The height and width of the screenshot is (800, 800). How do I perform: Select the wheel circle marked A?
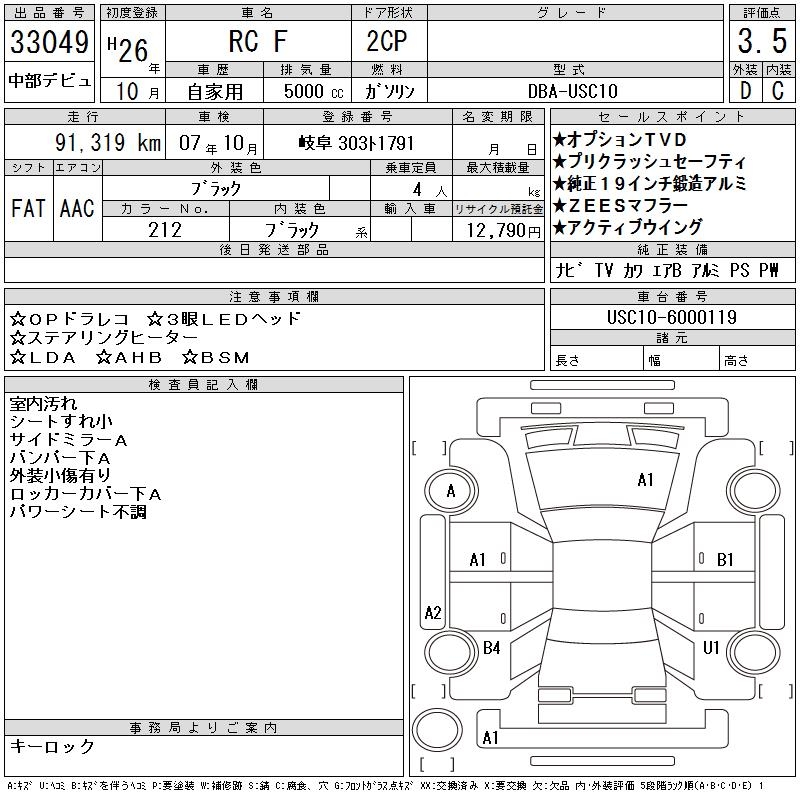(x=451, y=491)
